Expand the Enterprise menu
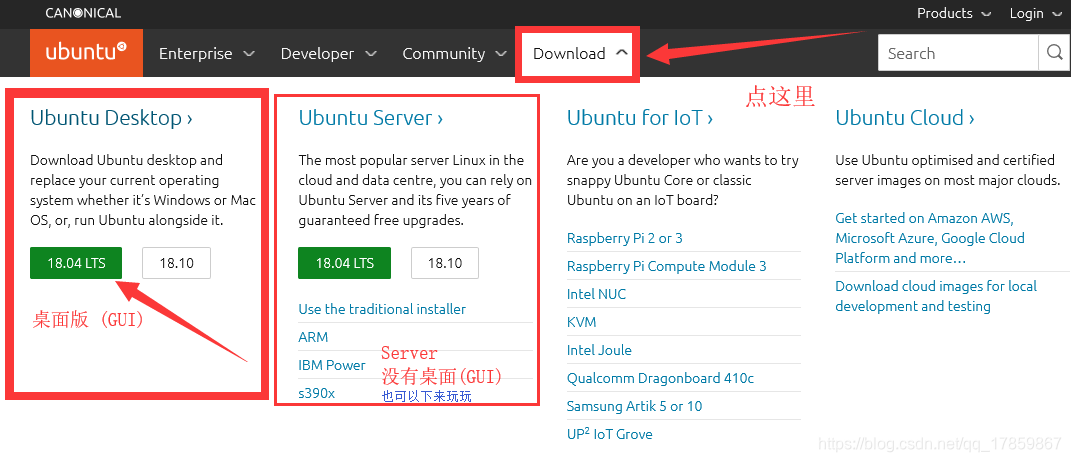This screenshot has width=1071, height=462. tap(206, 53)
